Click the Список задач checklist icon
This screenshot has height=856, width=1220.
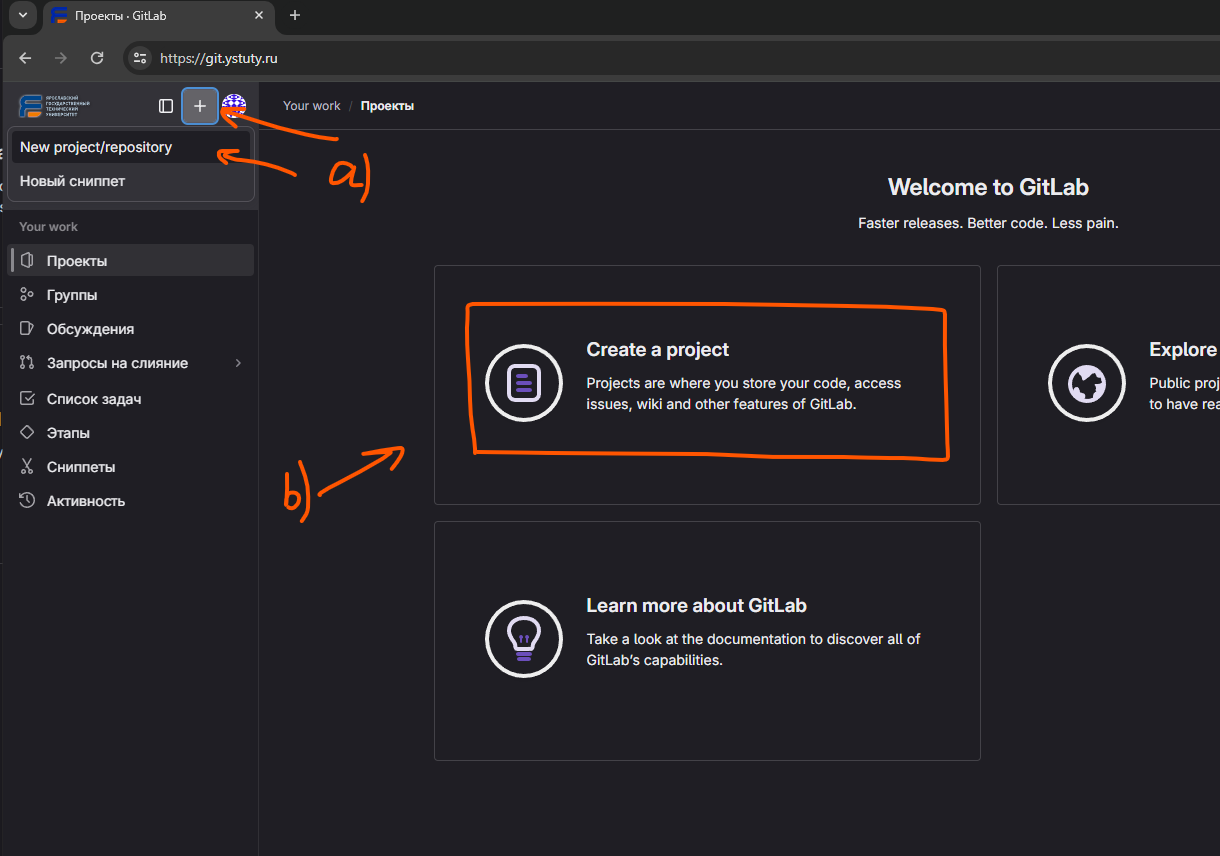click(27, 399)
